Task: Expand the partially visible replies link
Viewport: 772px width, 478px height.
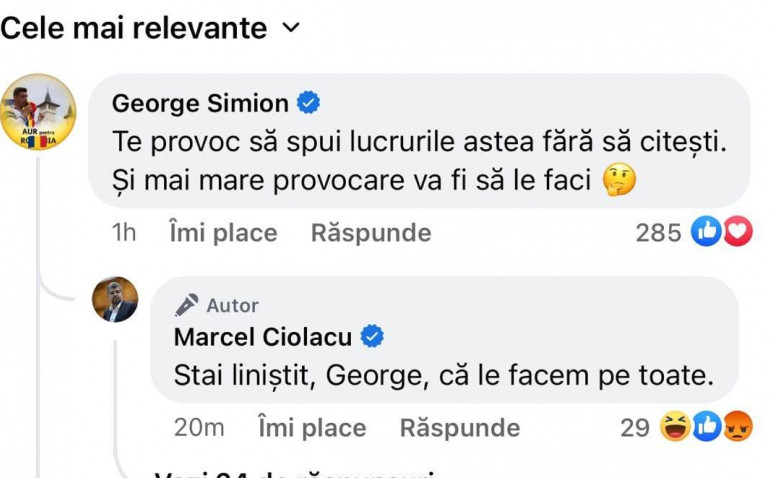Action: coord(294,474)
